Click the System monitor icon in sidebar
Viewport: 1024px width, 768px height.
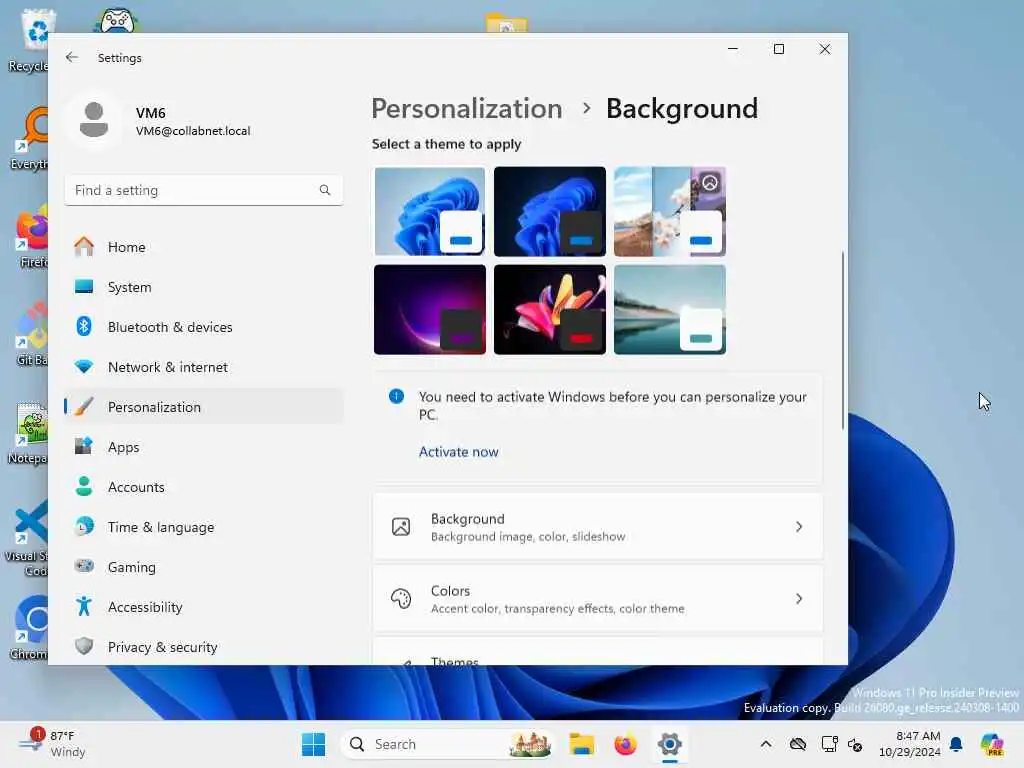pyautogui.click(x=84, y=287)
